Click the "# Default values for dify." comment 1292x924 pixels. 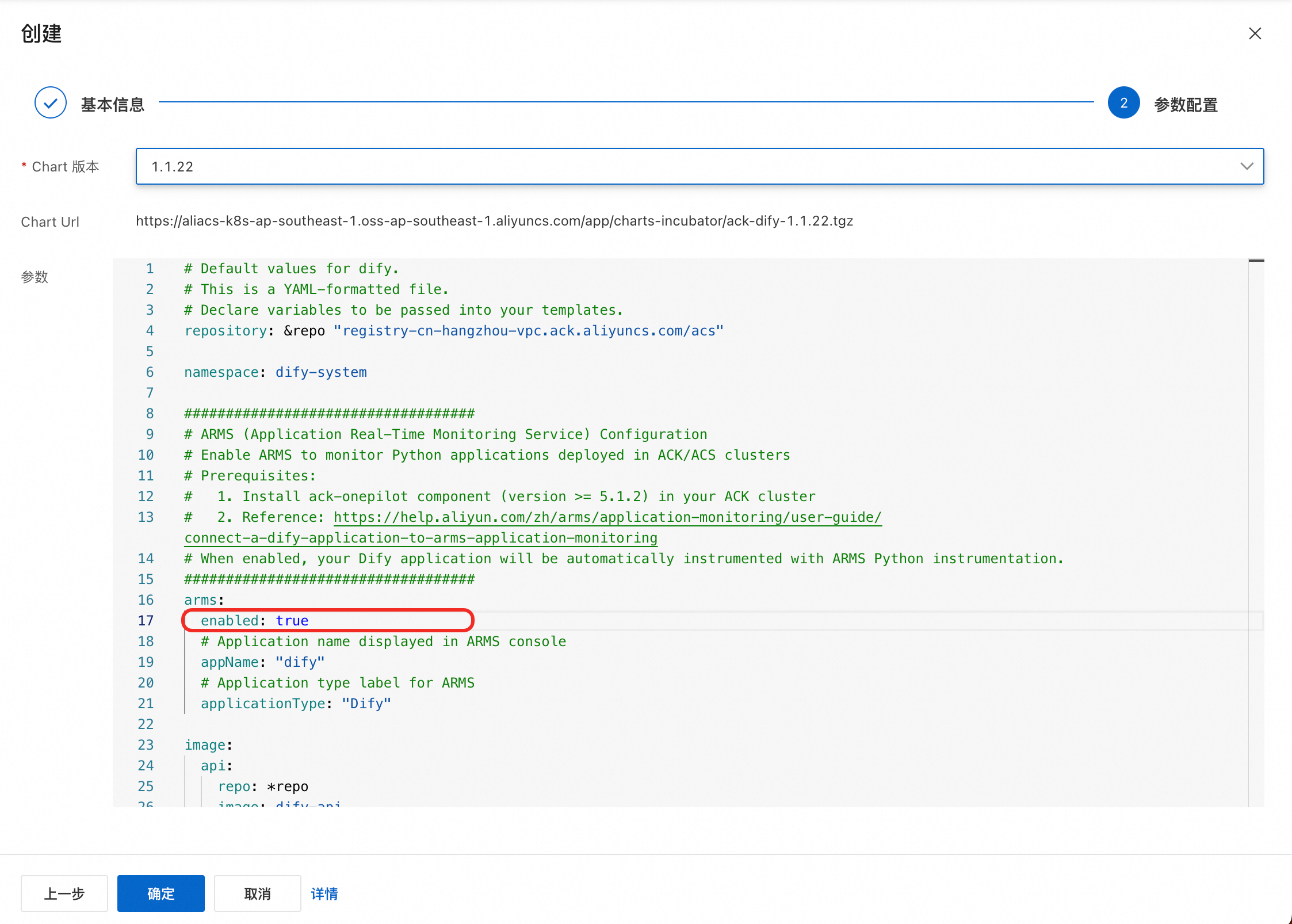(x=292, y=269)
